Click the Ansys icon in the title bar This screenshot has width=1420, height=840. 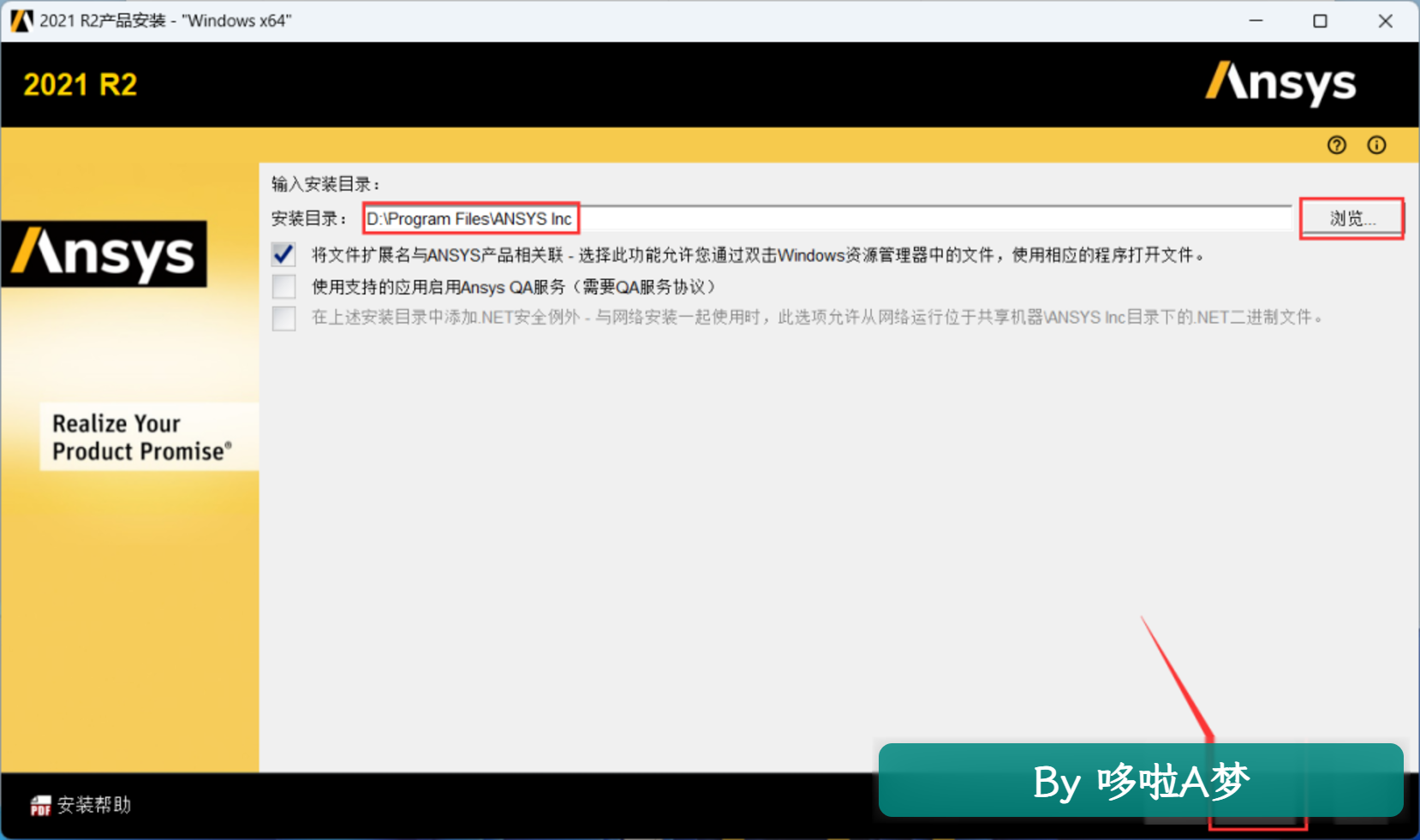[21, 21]
